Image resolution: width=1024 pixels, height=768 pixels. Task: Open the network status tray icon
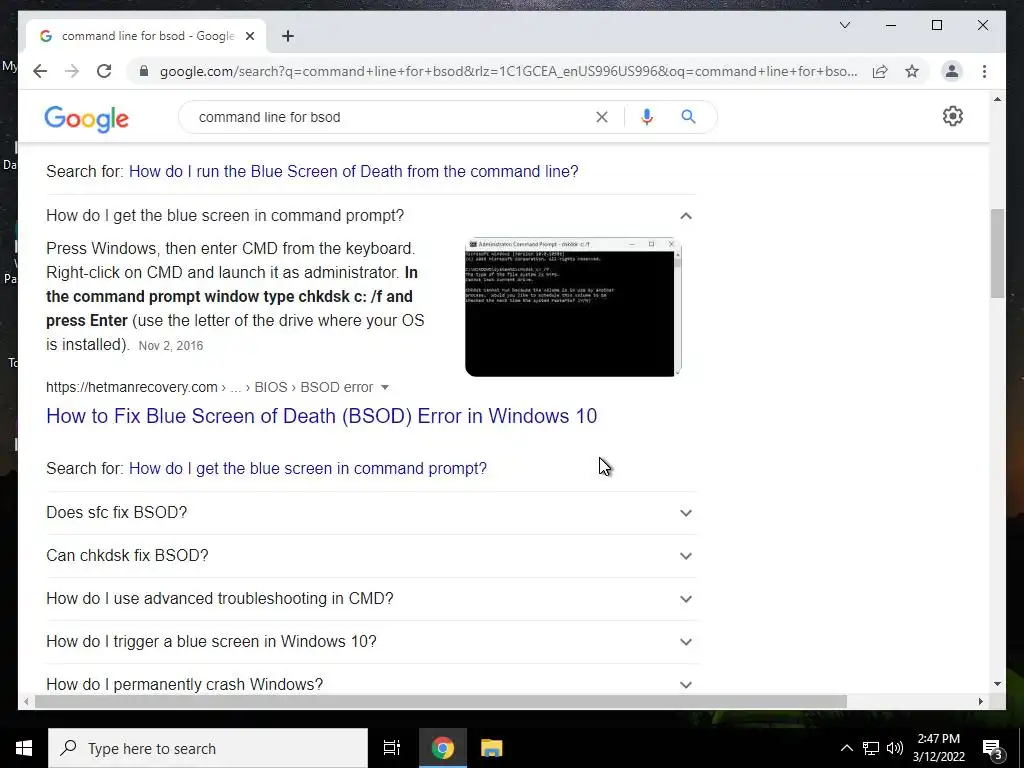871,748
